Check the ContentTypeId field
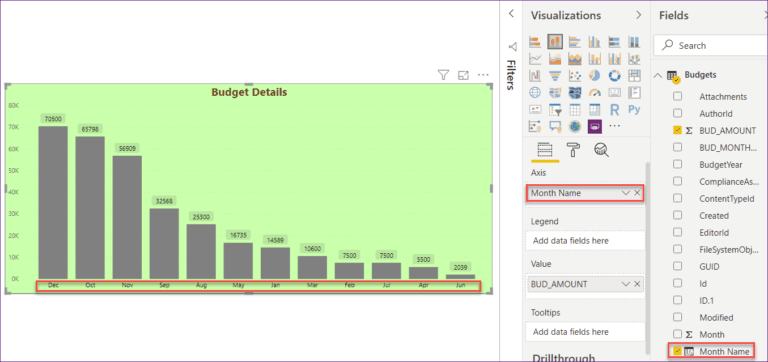The image size is (768, 362). click(x=677, y=198)
